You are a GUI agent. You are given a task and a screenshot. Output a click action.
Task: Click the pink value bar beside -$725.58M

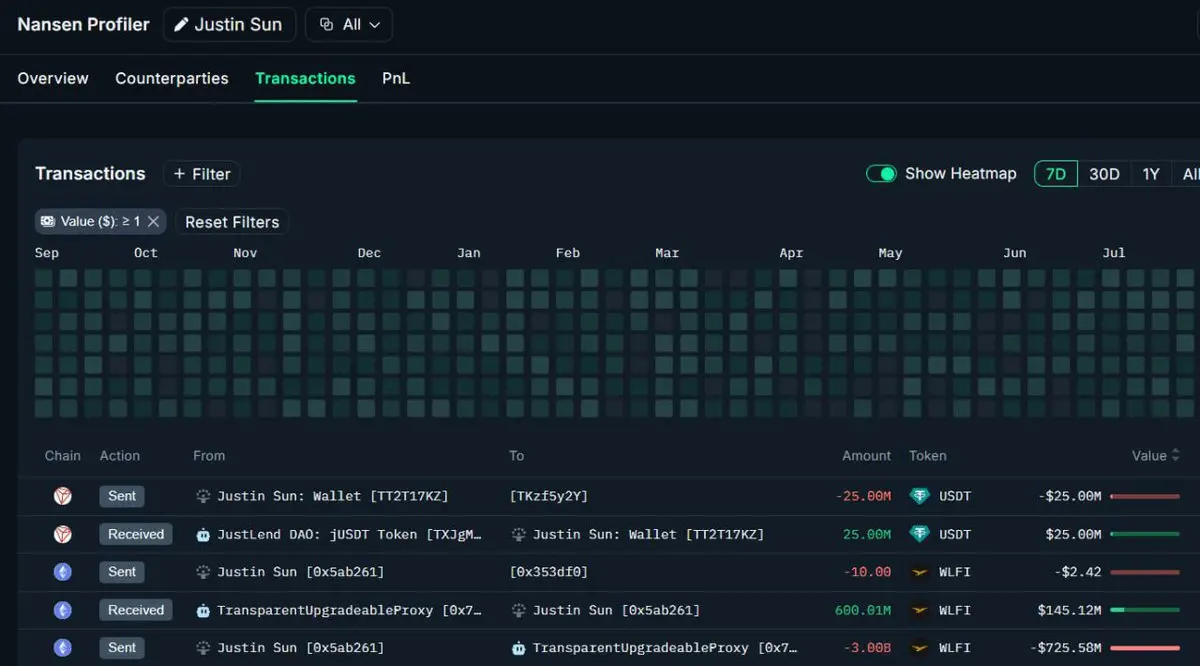(x=1145, y=648)
